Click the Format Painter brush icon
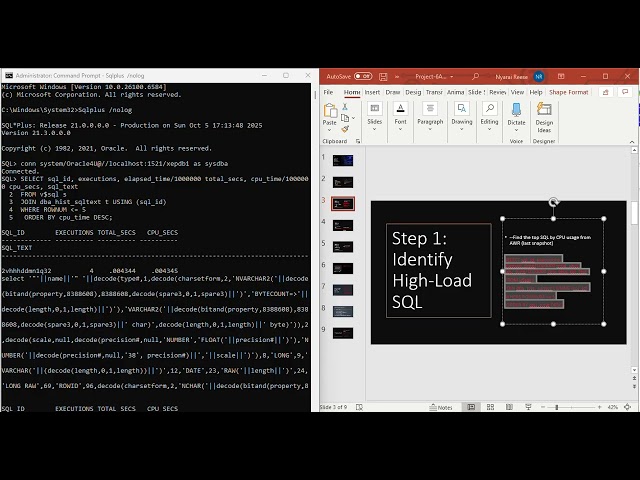640x480 pixels. point(345,129)
